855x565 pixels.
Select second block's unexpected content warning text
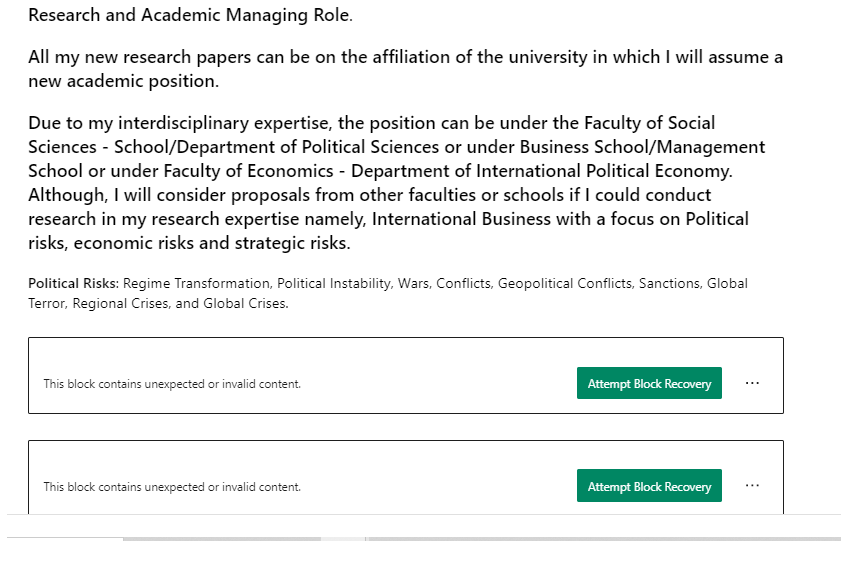172,487
